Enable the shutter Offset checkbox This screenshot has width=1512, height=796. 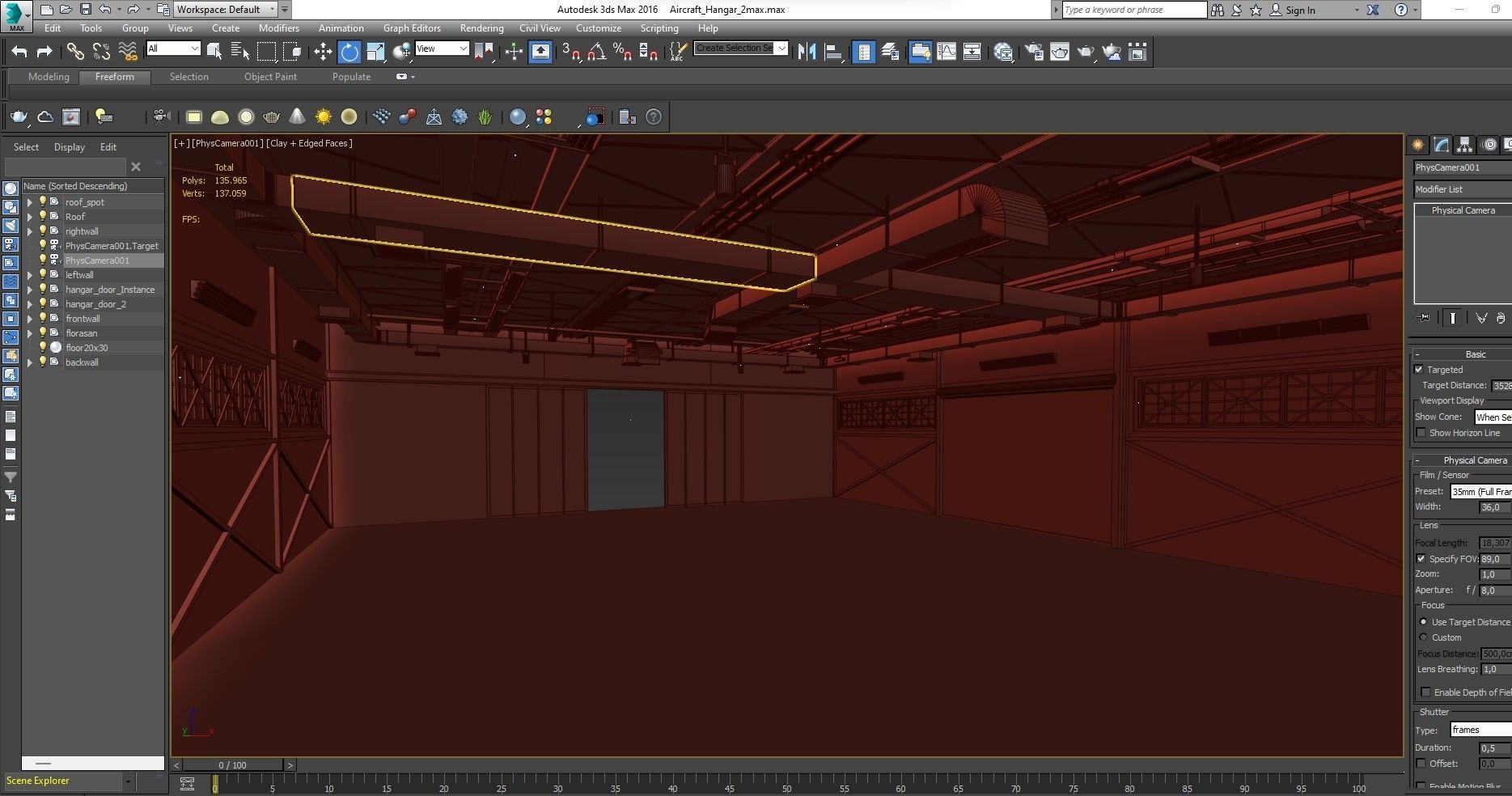(x=1421, y=763)
